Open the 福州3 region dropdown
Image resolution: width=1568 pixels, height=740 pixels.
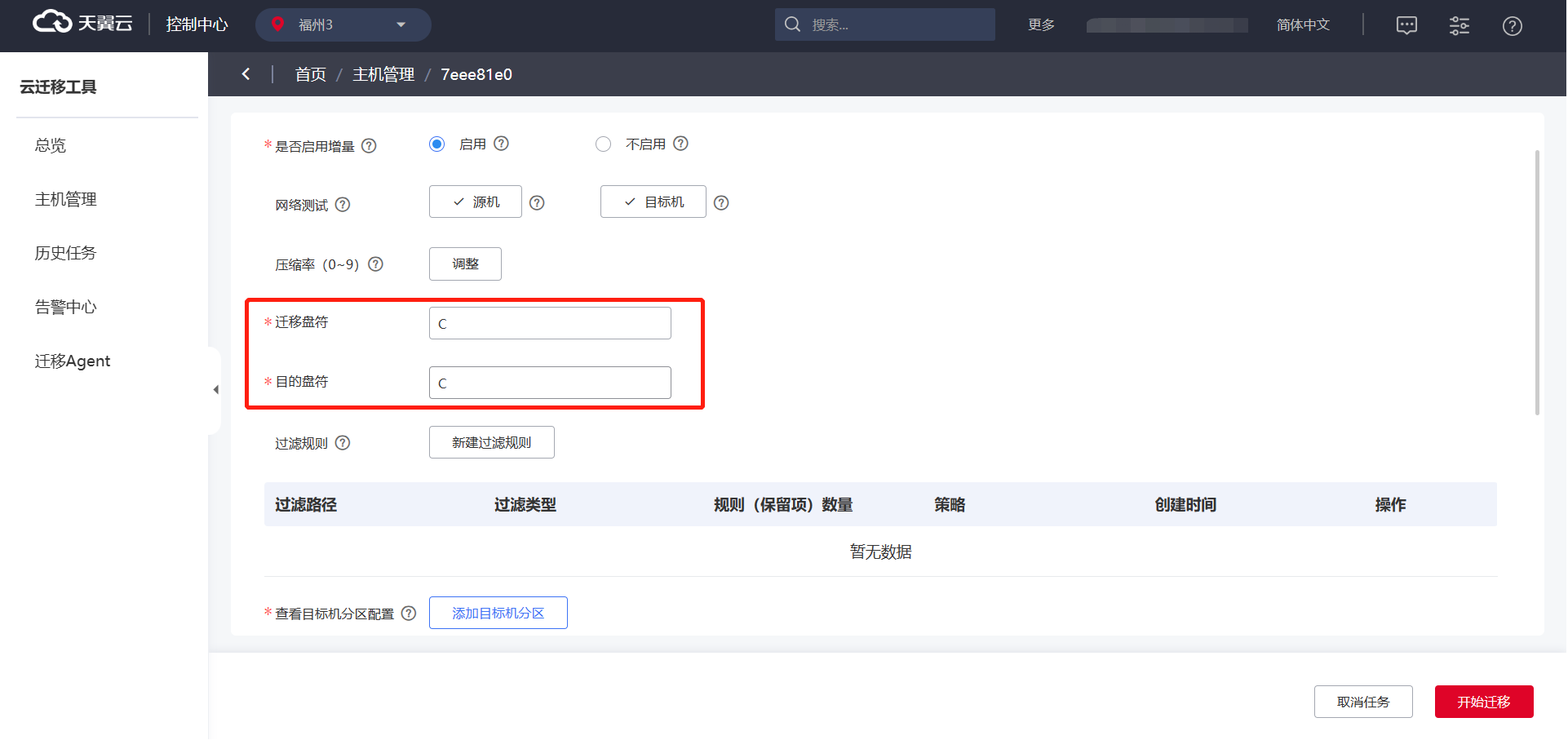[343, 24]
